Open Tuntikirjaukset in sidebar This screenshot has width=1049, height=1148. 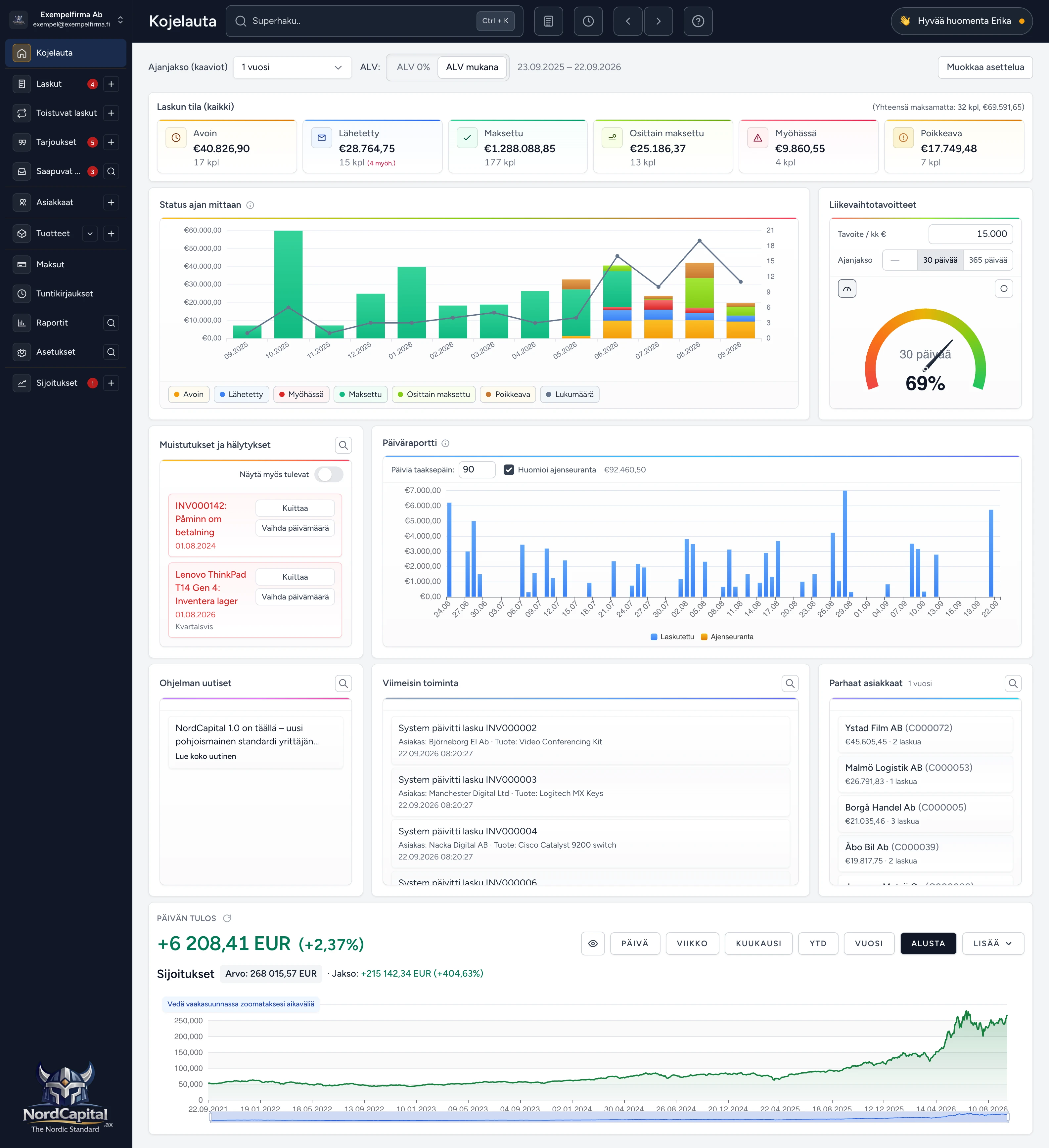(66, 294)
